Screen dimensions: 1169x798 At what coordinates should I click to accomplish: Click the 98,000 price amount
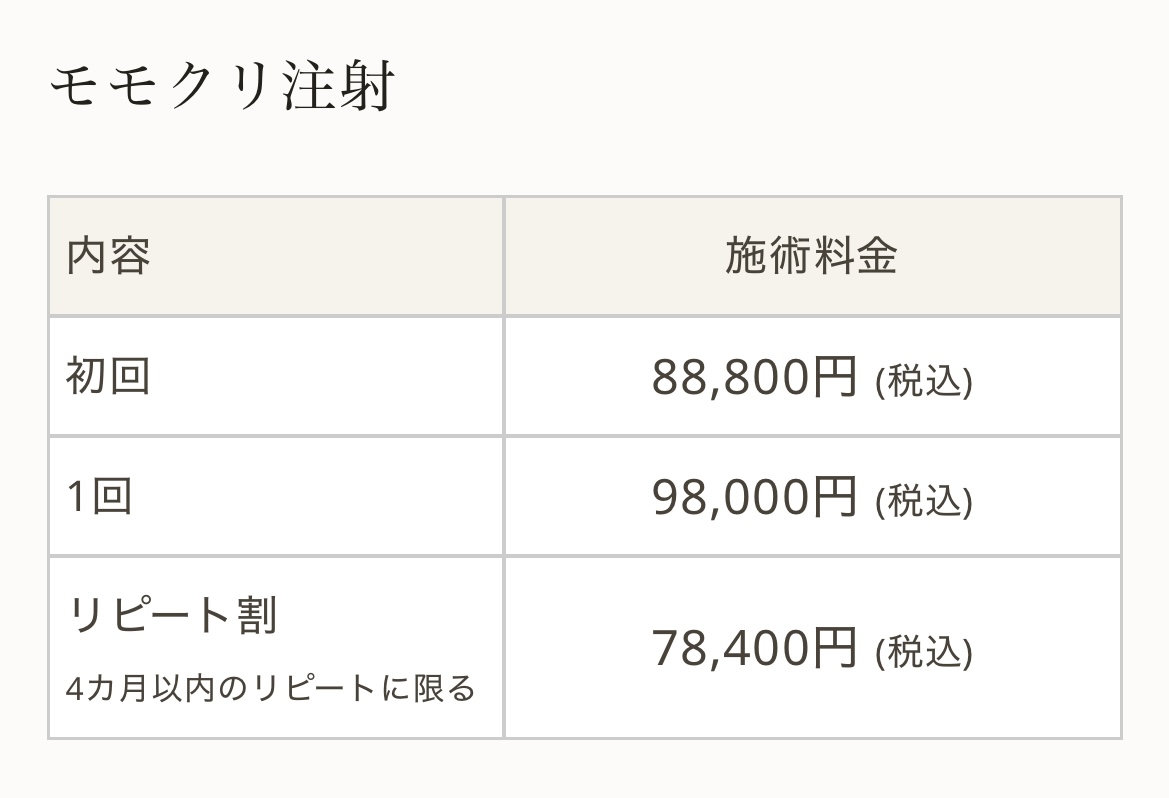click(x=728, y=497)
